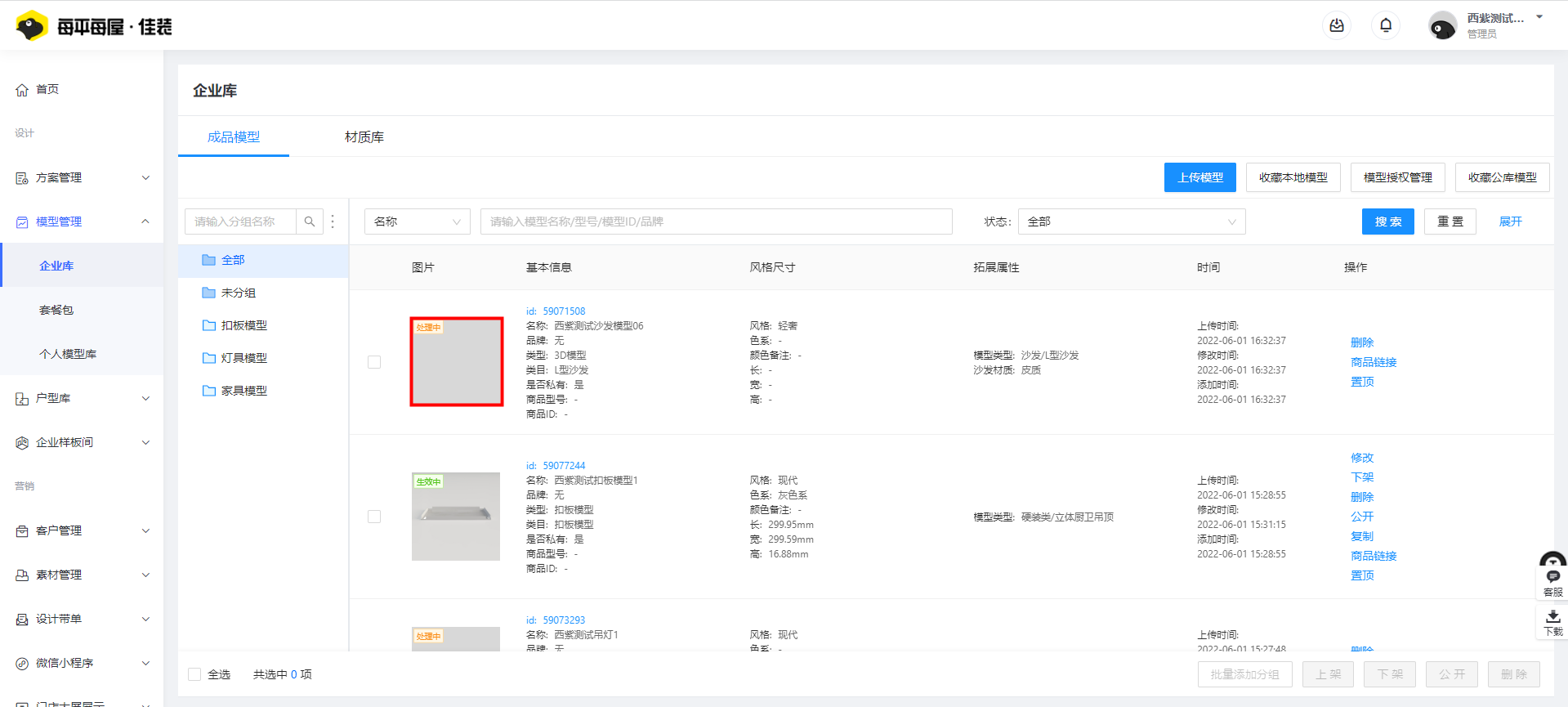Viewport: 1568px width, 707px height.
Task: Open the 灯具模型 folder
Action: coord(263,358)
